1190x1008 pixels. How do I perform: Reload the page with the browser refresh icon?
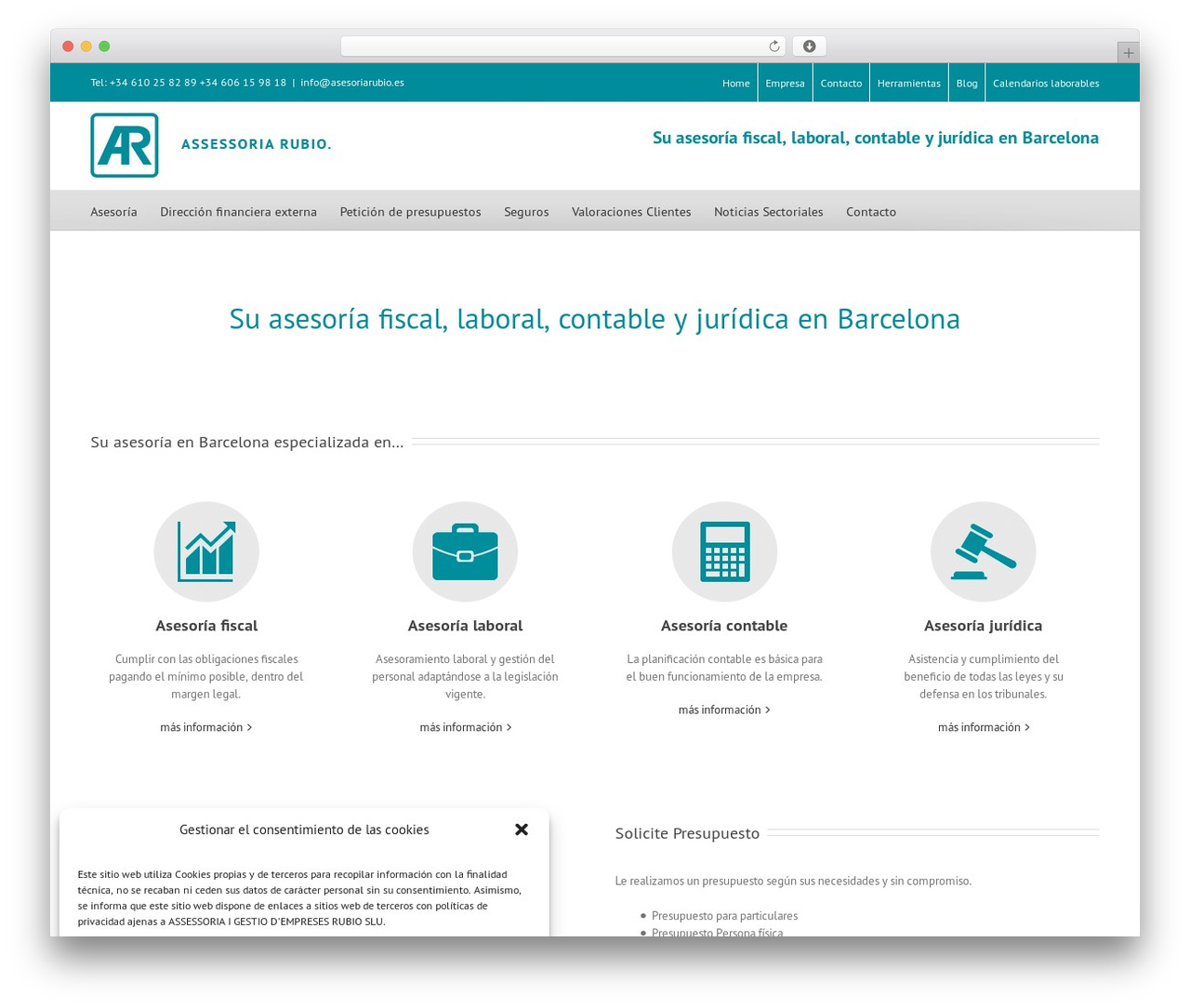[x=774, y=46]
